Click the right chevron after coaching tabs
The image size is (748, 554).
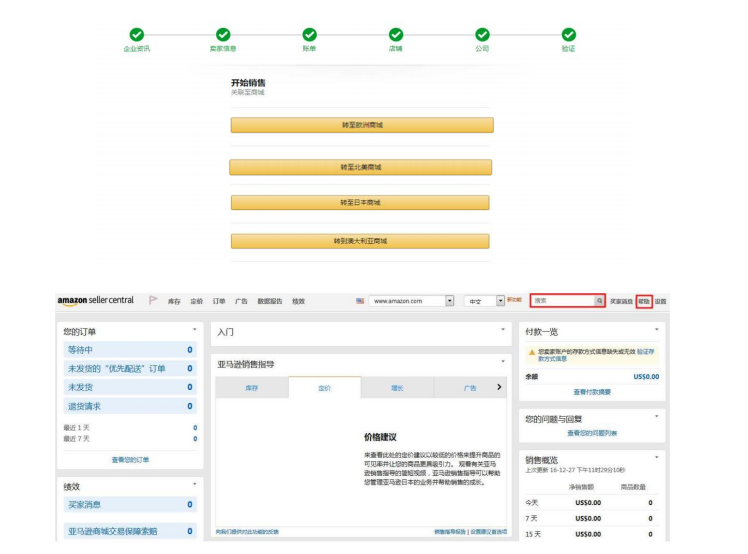pos(499,387)
